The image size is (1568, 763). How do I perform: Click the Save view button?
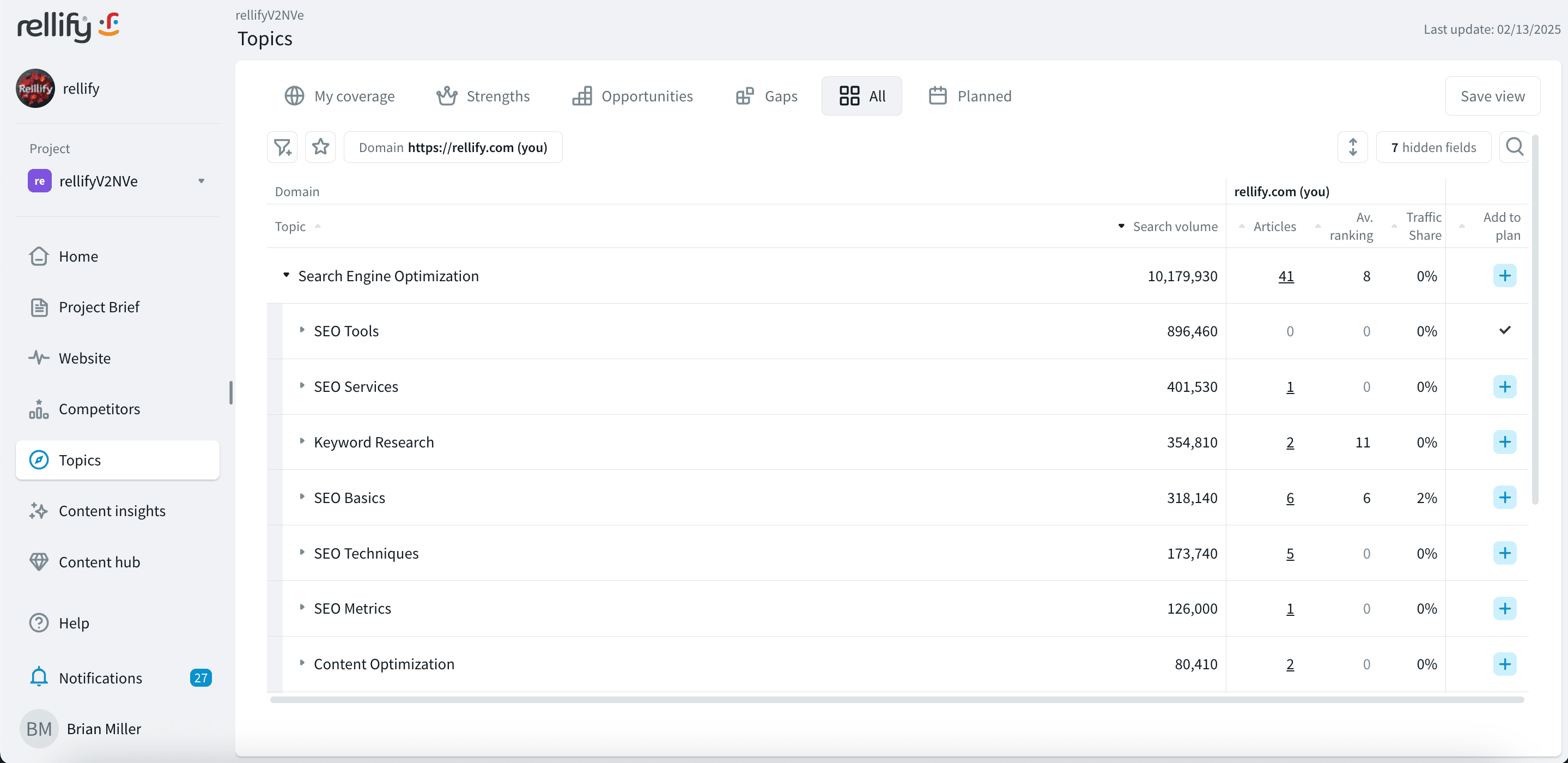tap(1492, 96)
